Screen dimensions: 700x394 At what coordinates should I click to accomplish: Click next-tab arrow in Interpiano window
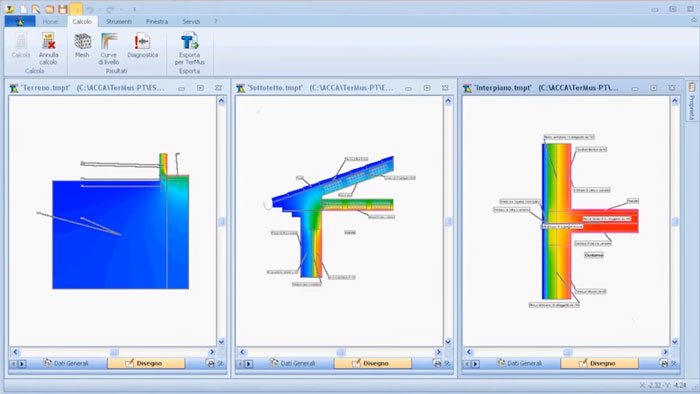click(x=475, y=364)
